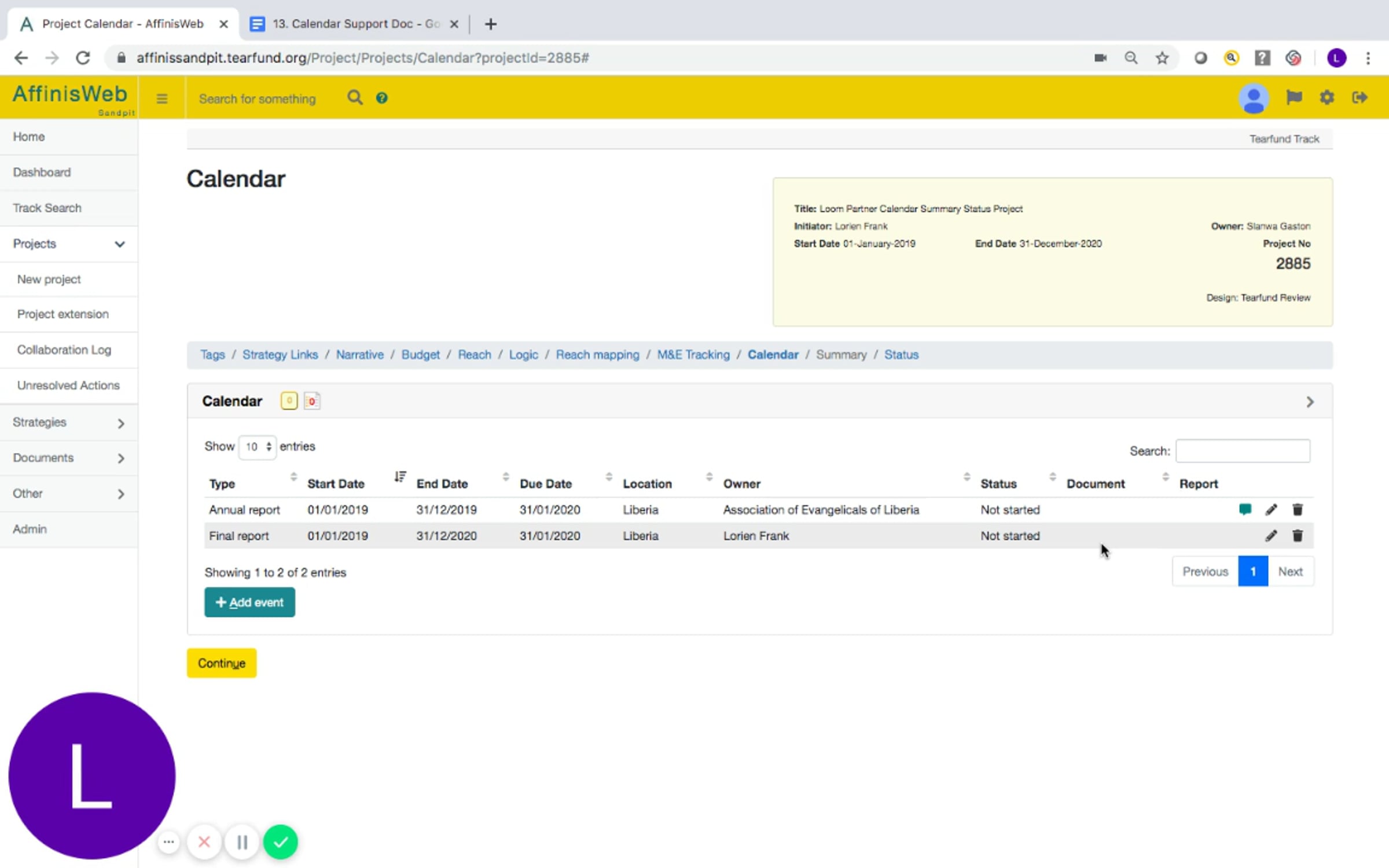Click page 1 pagination button
The image size is (1389, 868).
[x=1253, y=572]
